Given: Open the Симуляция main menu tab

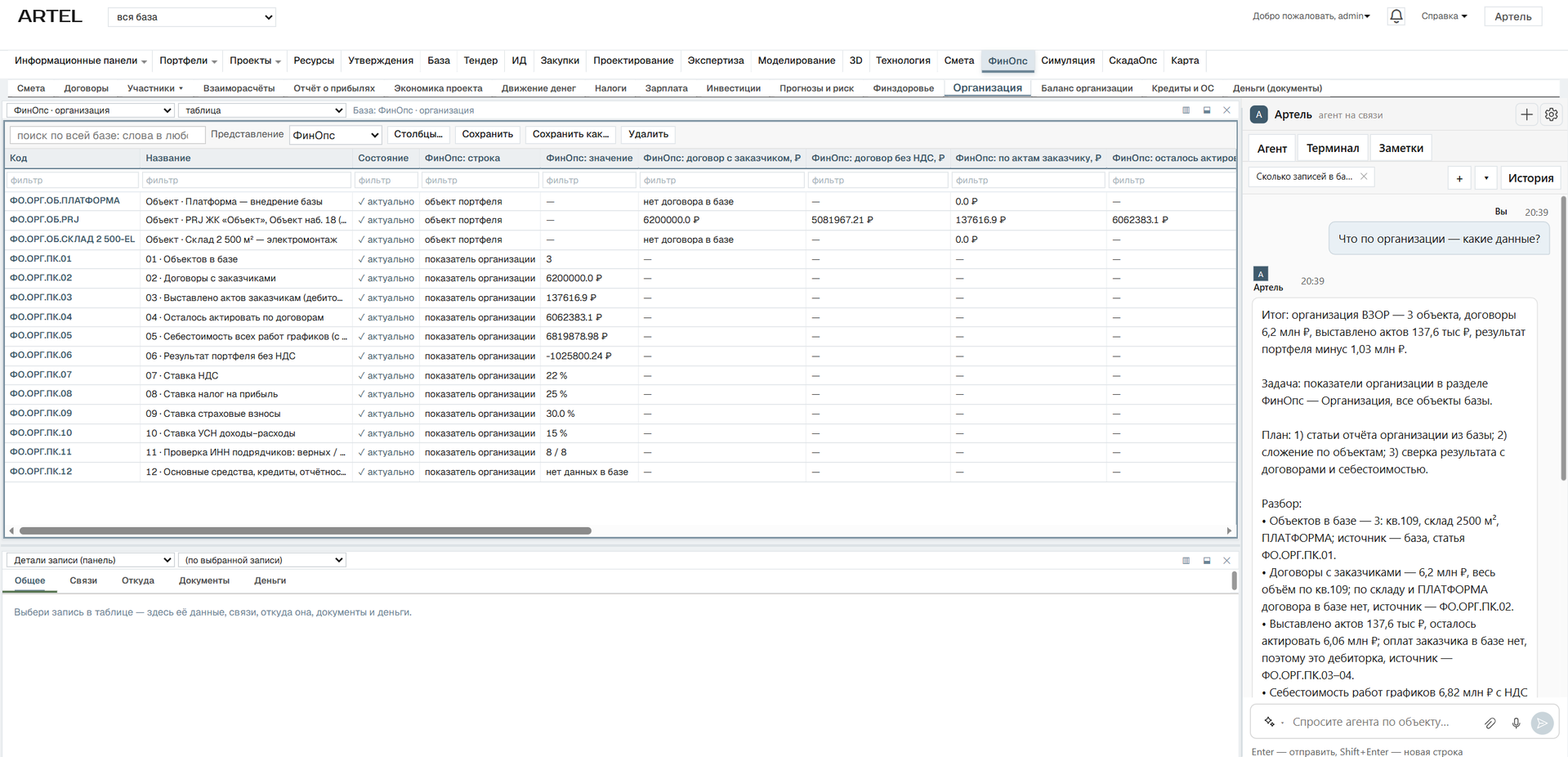Looking at the screenshot, I should 1068,60.
